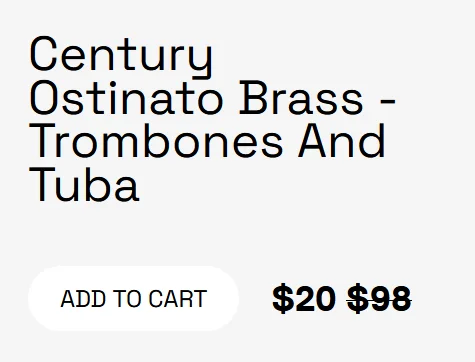Click the word And in title
The image size is (475, 362).
tap(342, 140)
